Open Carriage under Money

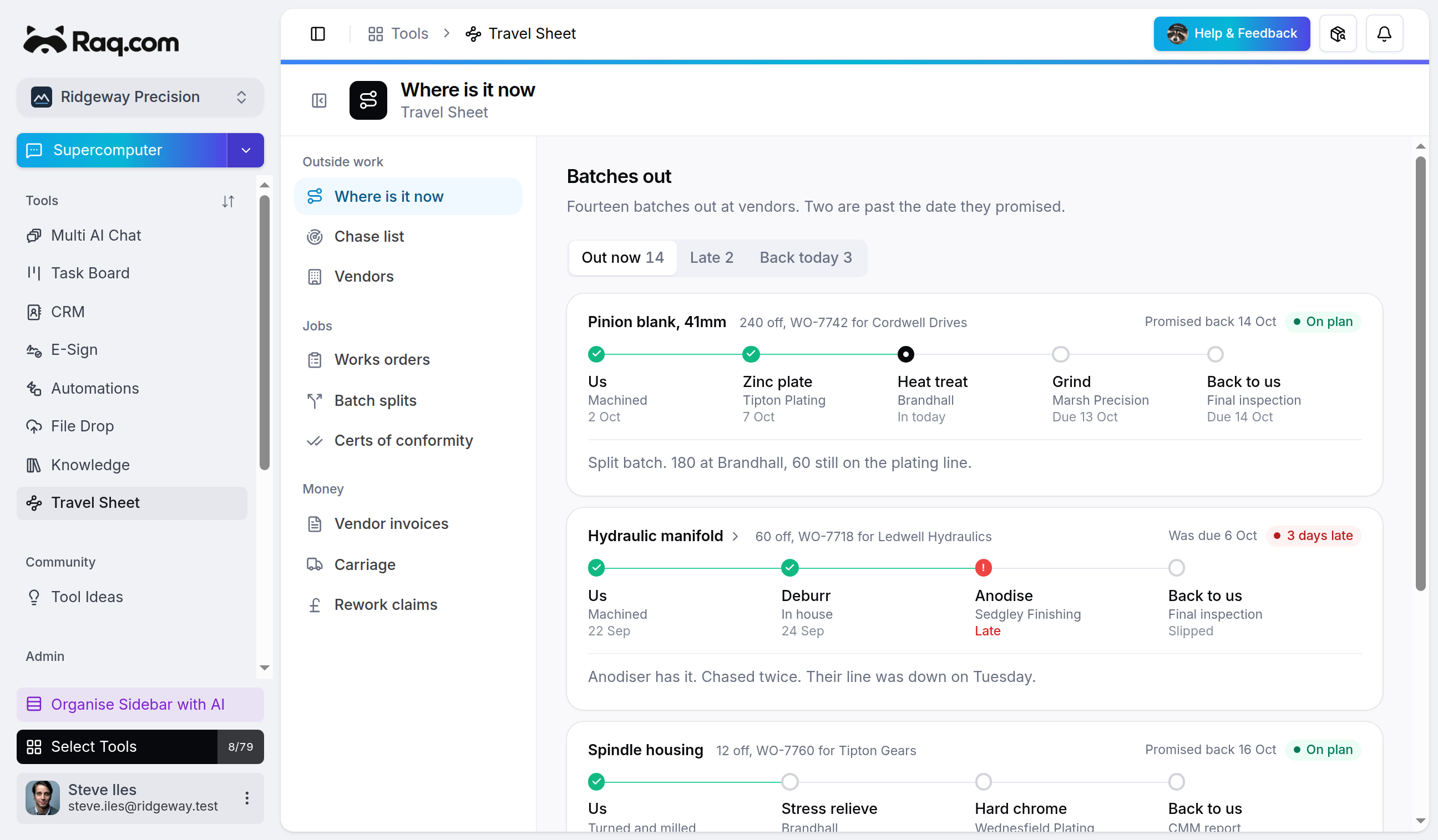408,564
